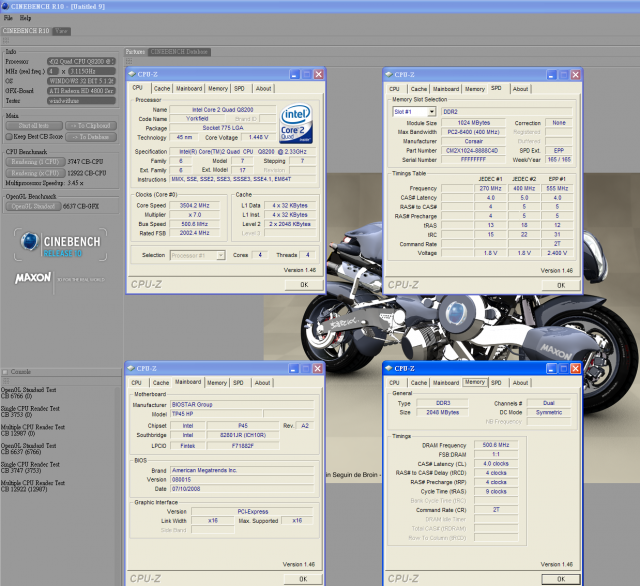
Task: Open CPU tab in CPU-Z Mainboard window
Action: [136, 383]
